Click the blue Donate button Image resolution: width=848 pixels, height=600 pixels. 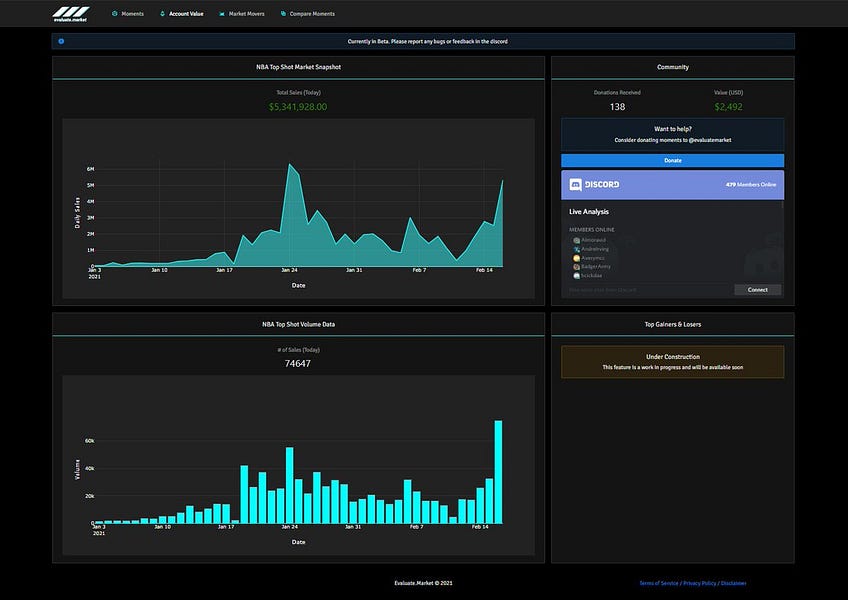pyautogui.click(x=672, y=160)
